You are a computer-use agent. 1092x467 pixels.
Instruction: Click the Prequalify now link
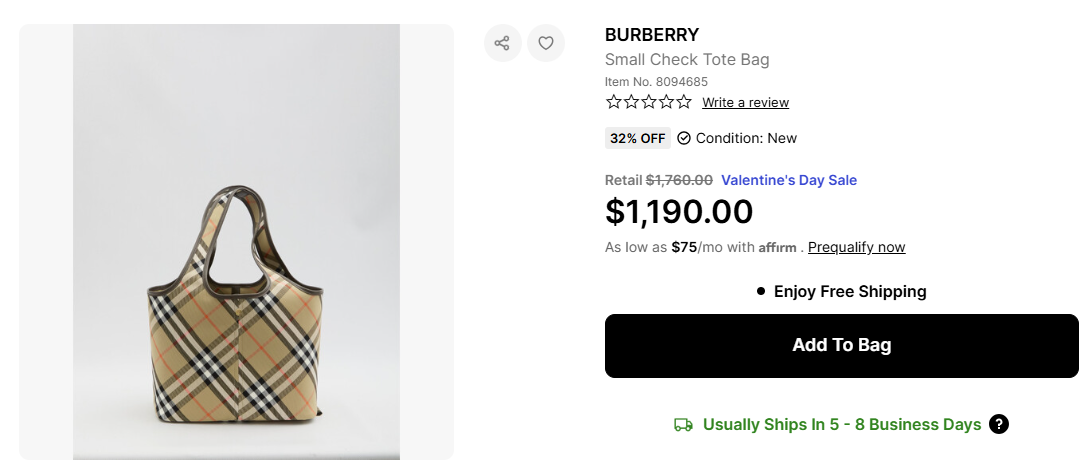coord(856,247)
